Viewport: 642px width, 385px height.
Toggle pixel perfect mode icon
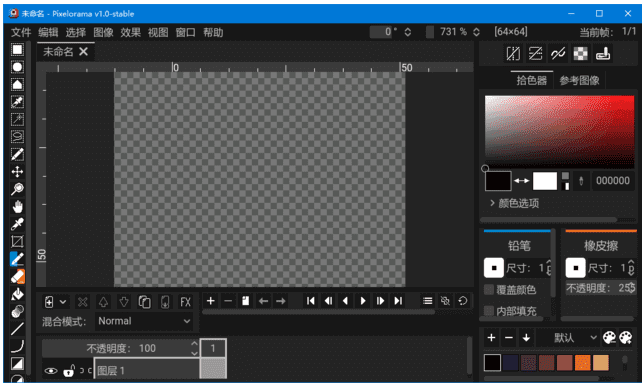coord(558,53)
